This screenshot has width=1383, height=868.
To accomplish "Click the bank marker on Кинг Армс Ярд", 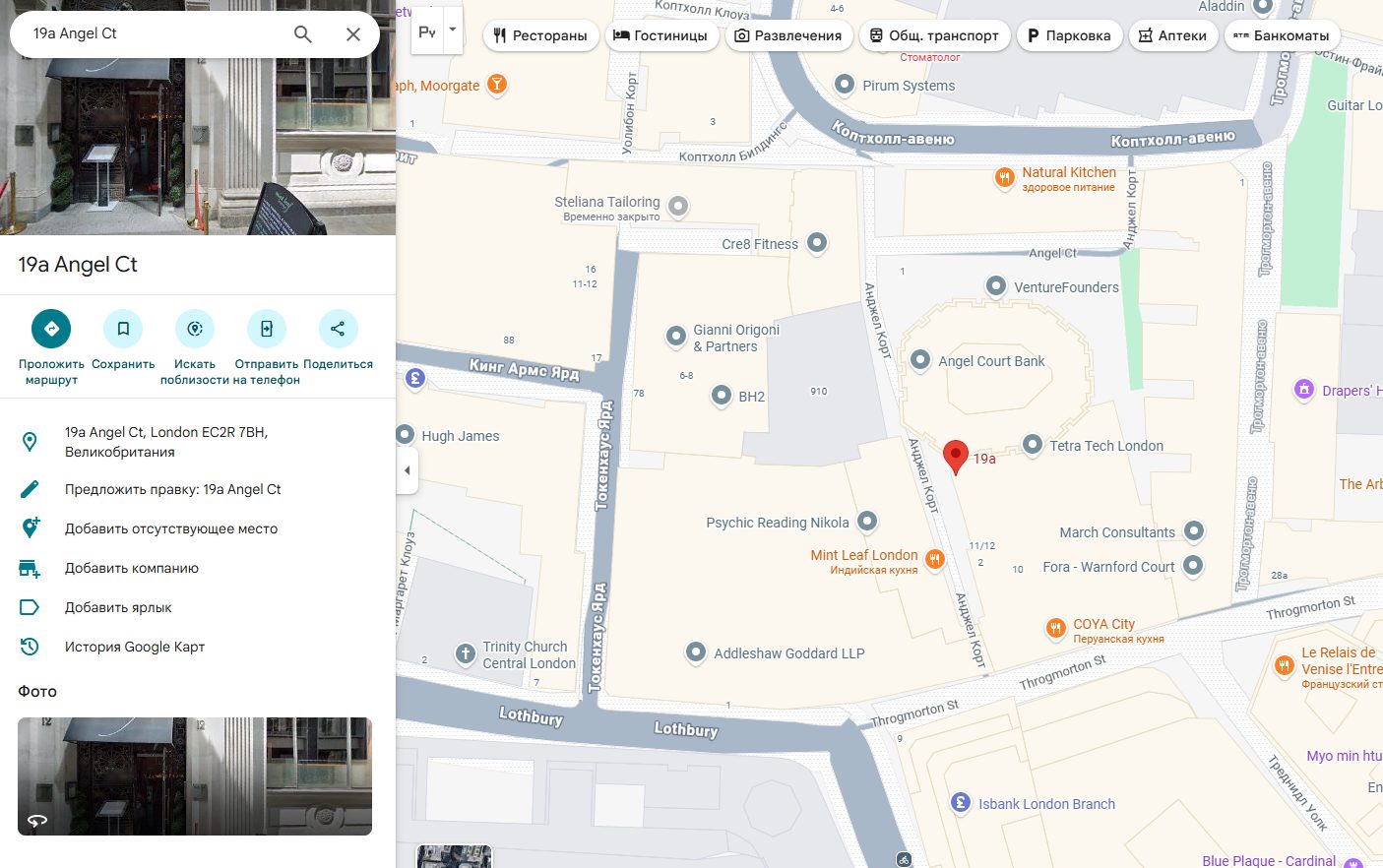I will pos(415,377).
